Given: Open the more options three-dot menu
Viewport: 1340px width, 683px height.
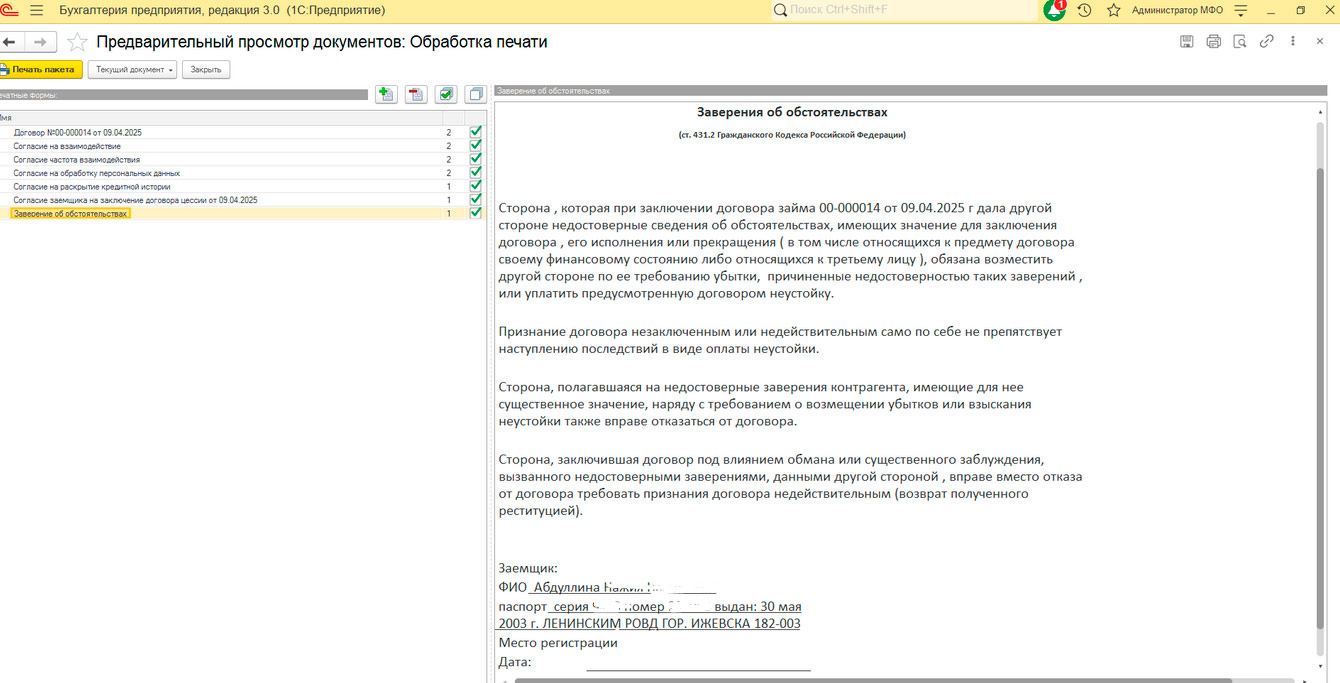Looking at the screenshot, I should [1294, 41].
